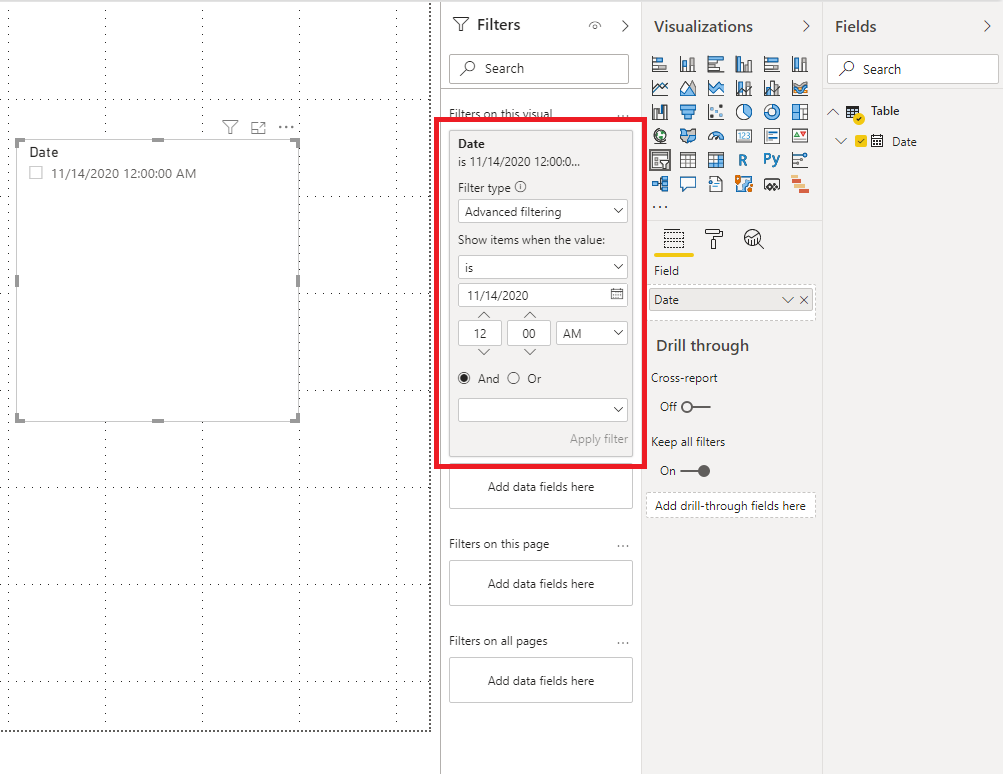Select the Donut chart visual
This screenshot has width=1003, height=774.
pyautogui.click(x=771, y=112)
